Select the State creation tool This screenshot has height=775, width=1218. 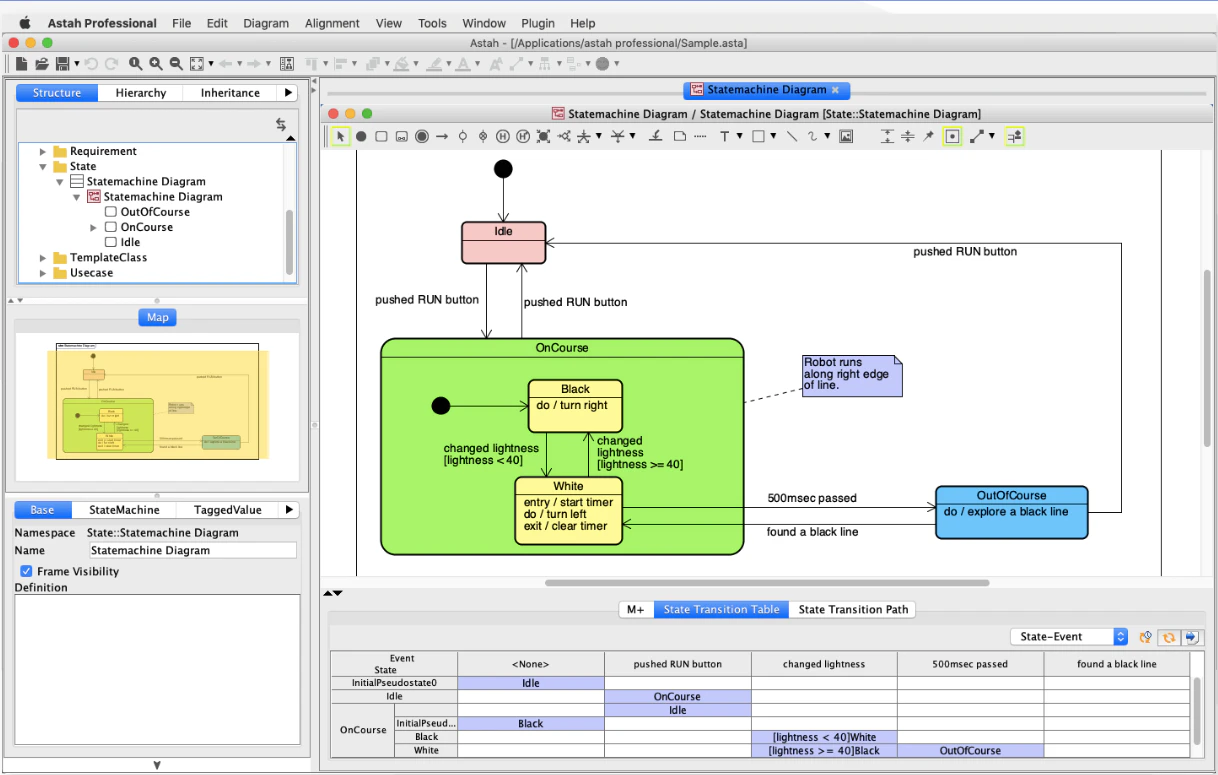coord(381,136)
